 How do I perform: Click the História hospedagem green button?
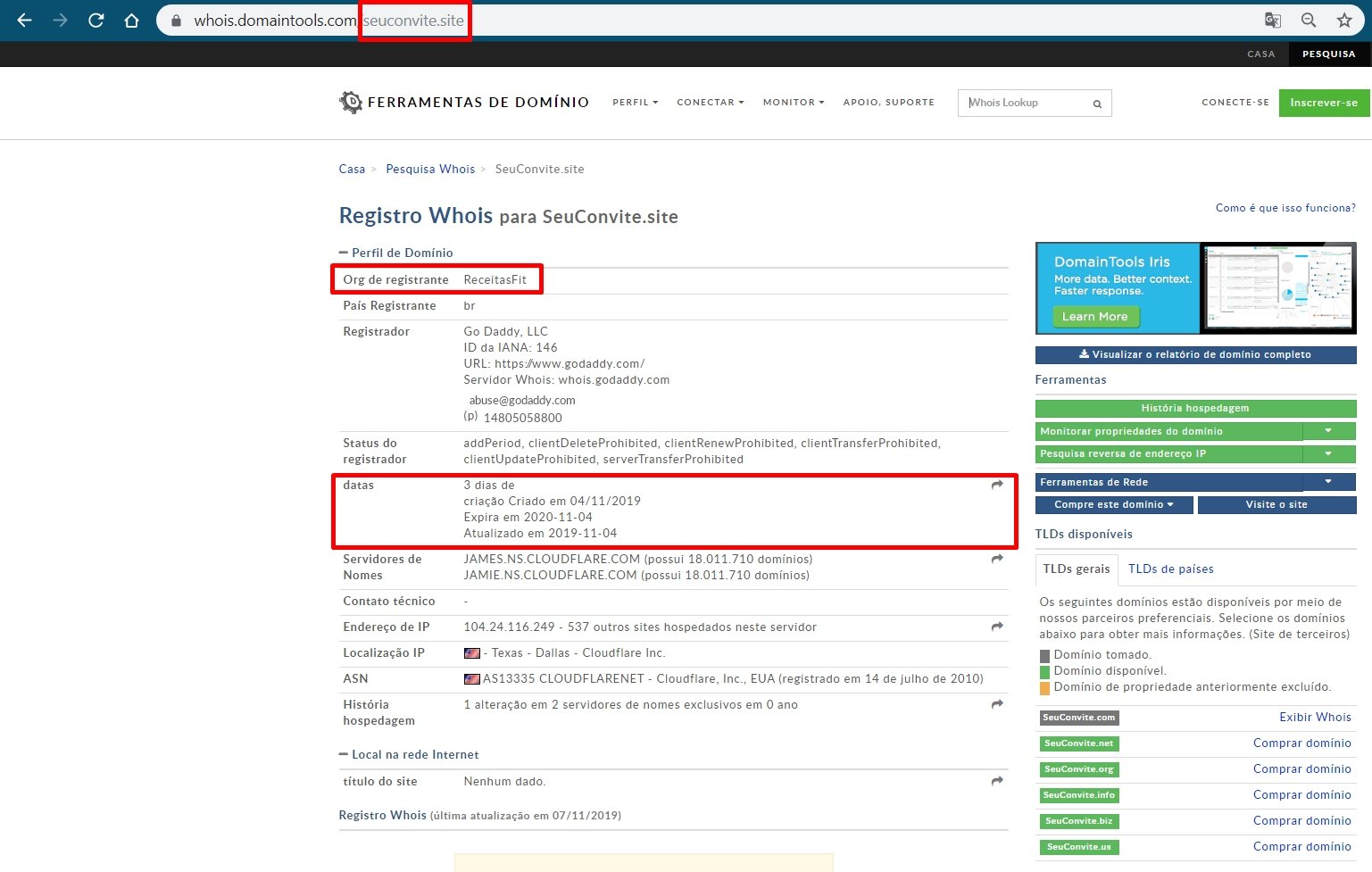tap(1195, 409)
